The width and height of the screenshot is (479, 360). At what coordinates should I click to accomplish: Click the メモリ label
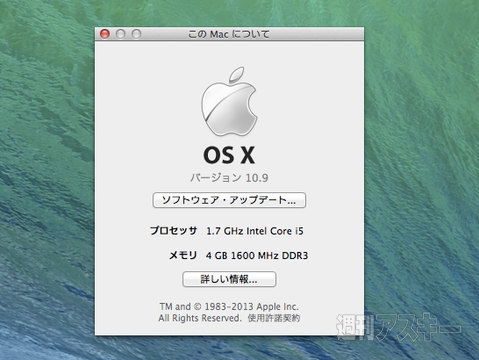[183, 255]
